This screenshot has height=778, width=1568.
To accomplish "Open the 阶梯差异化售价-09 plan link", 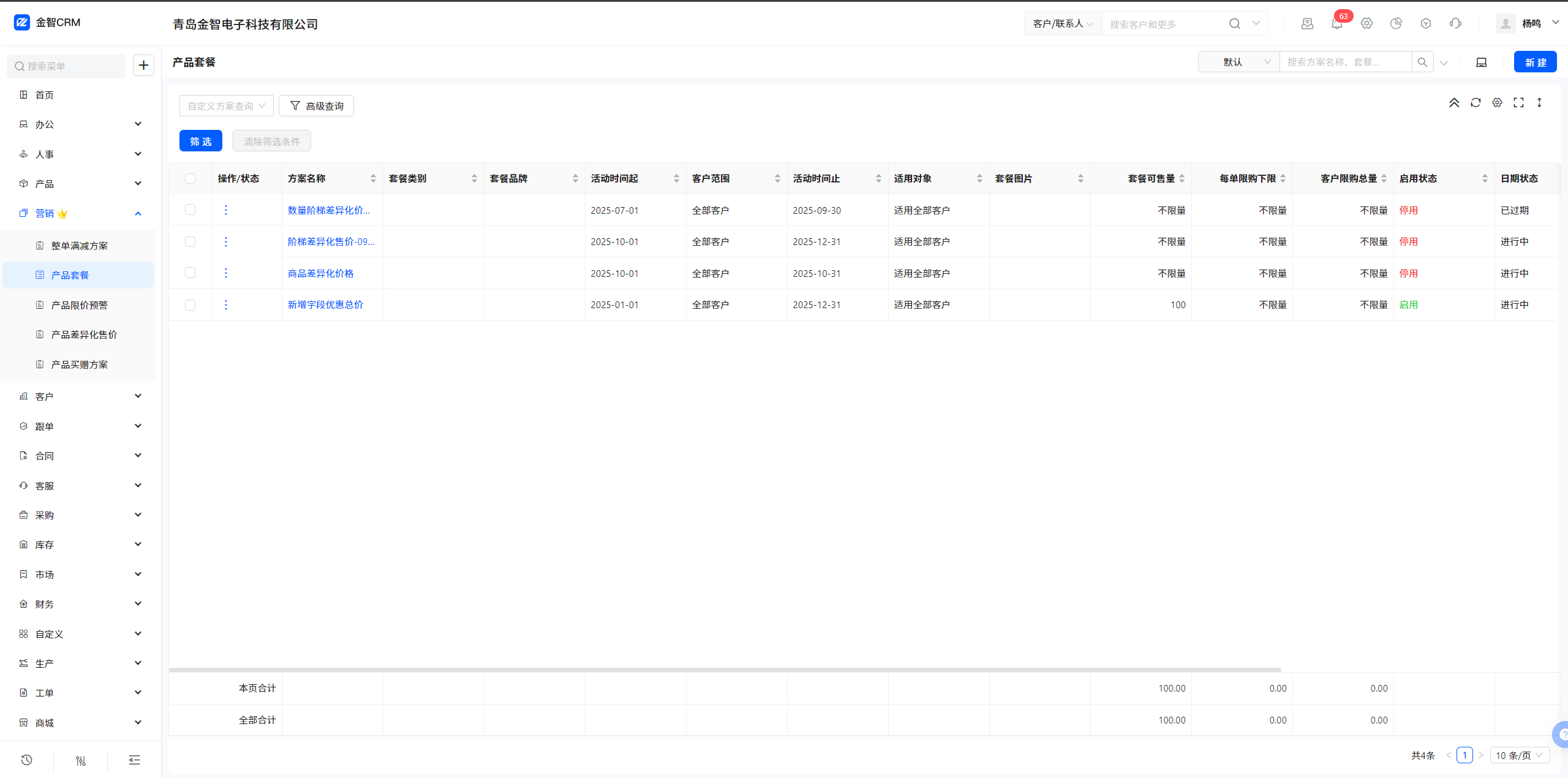I will pyautogui.click(x=331, y=242).
